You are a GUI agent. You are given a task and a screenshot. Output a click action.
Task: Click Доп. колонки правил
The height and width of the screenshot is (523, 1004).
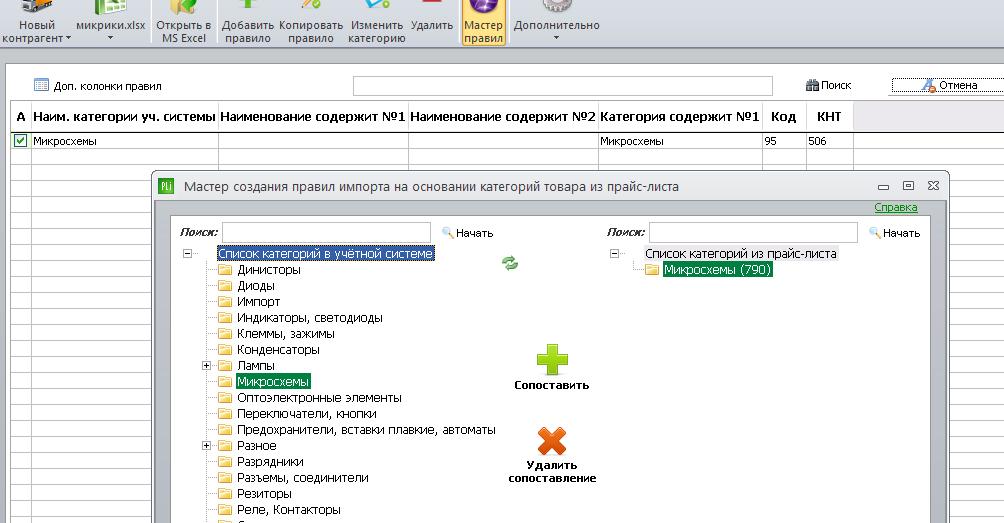pos(98,86)
